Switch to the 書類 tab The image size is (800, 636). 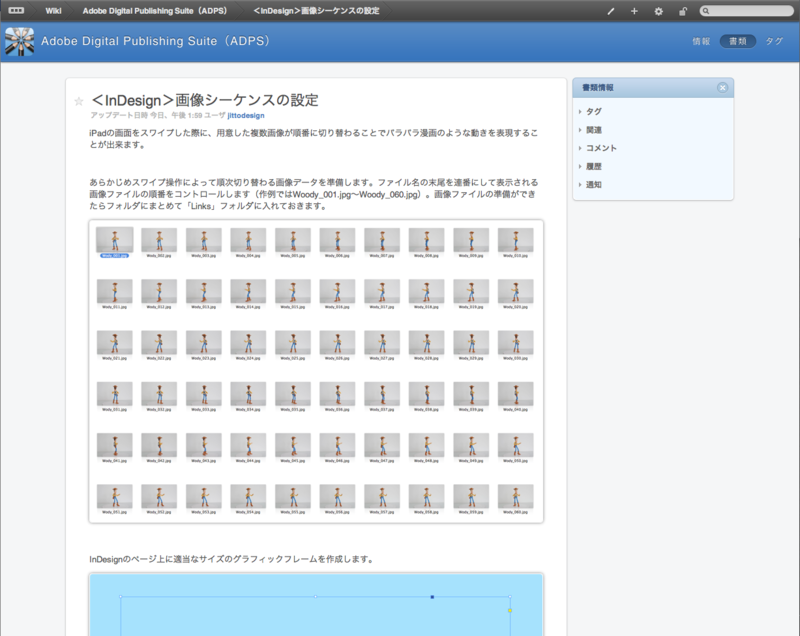[x=737, y=41]
